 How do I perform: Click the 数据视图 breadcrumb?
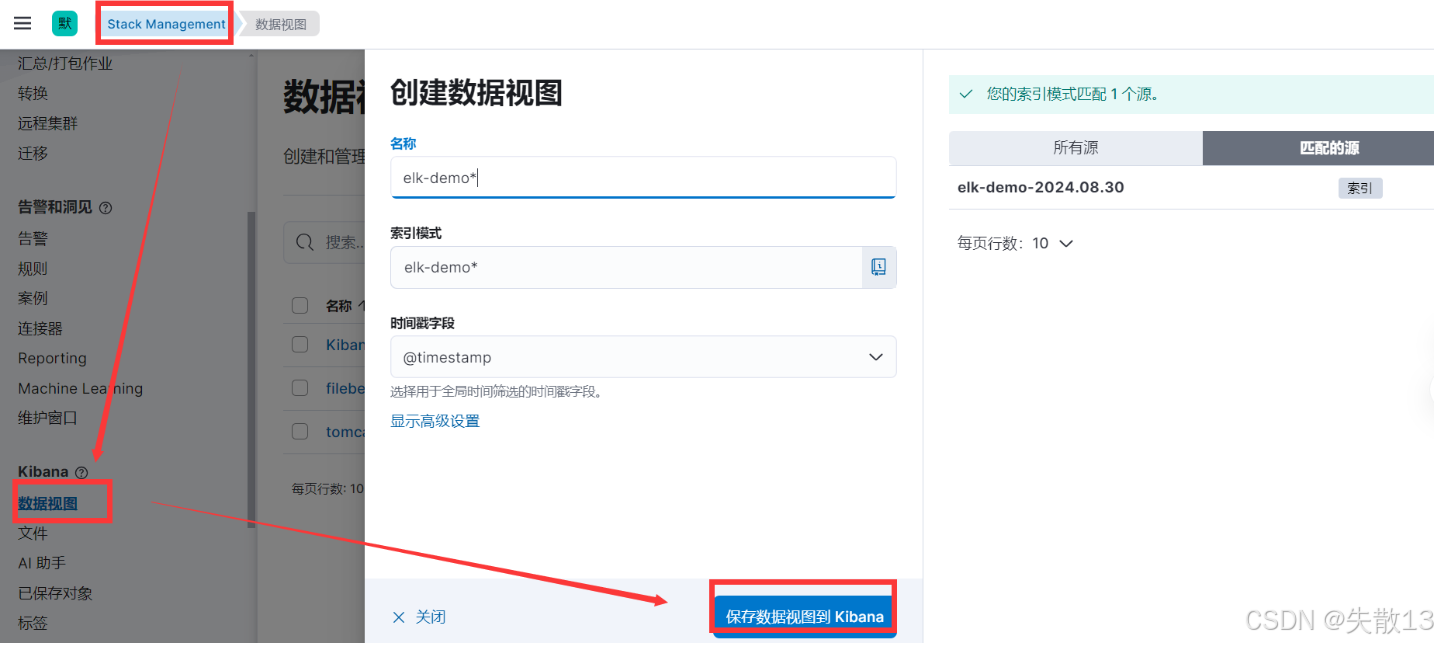[x=281, y=24]
